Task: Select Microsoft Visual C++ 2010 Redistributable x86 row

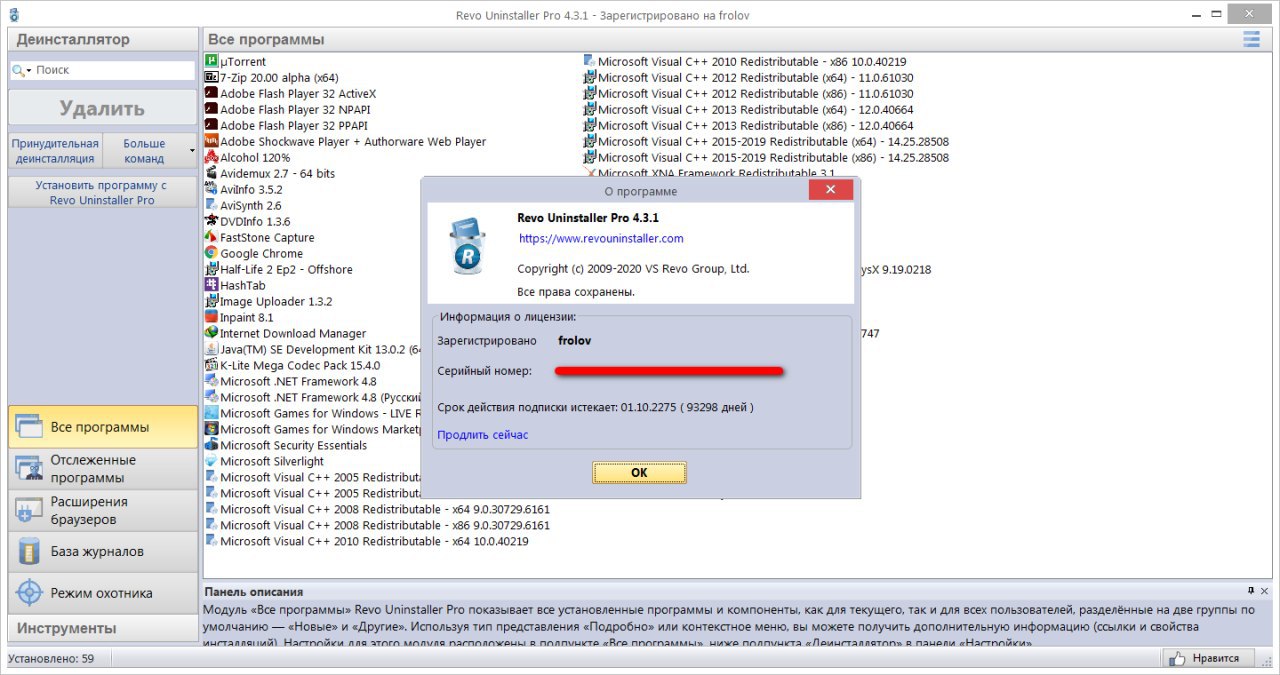Action: (745, 61)
